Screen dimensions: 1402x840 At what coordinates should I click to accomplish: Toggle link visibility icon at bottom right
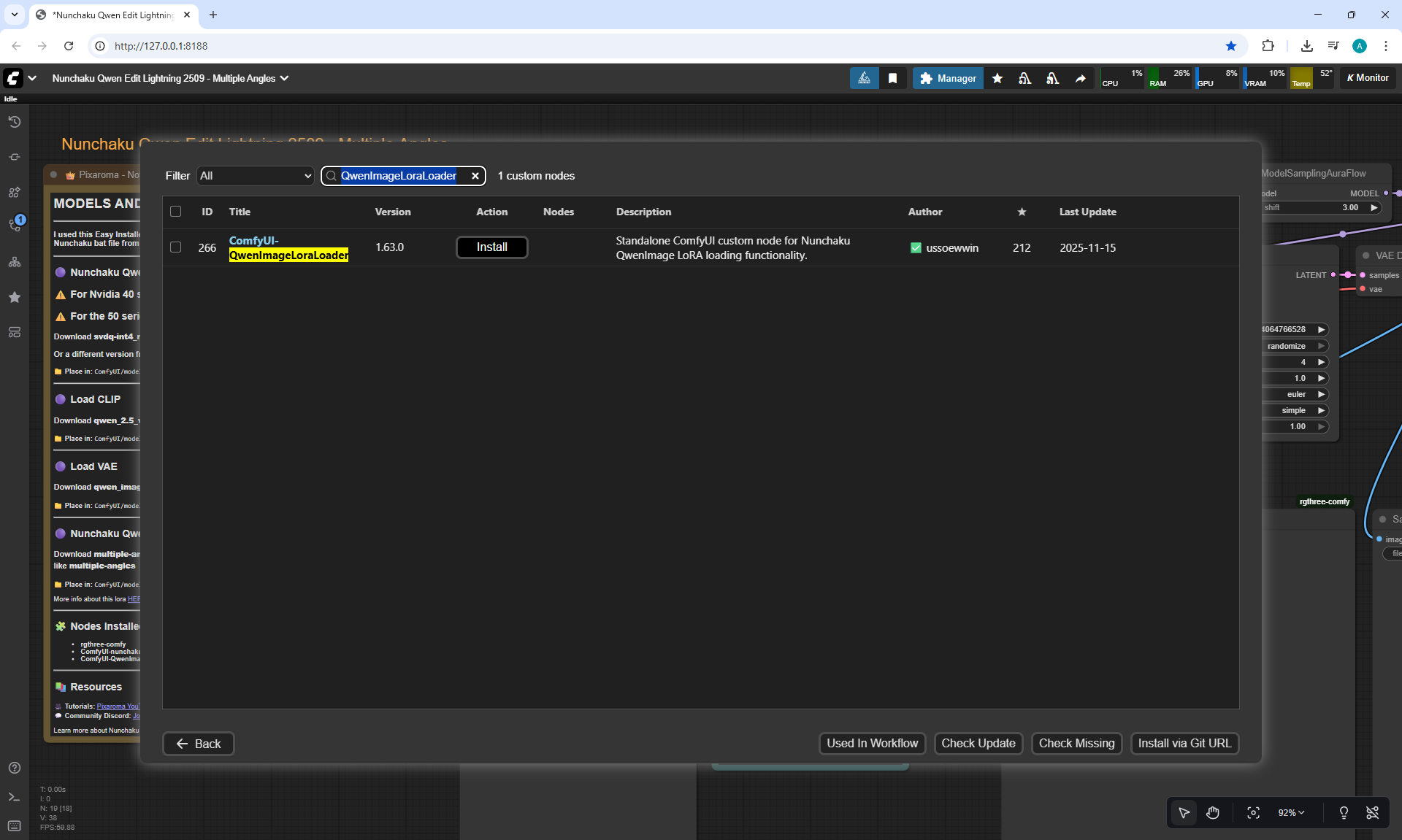tap(1372, 812)
